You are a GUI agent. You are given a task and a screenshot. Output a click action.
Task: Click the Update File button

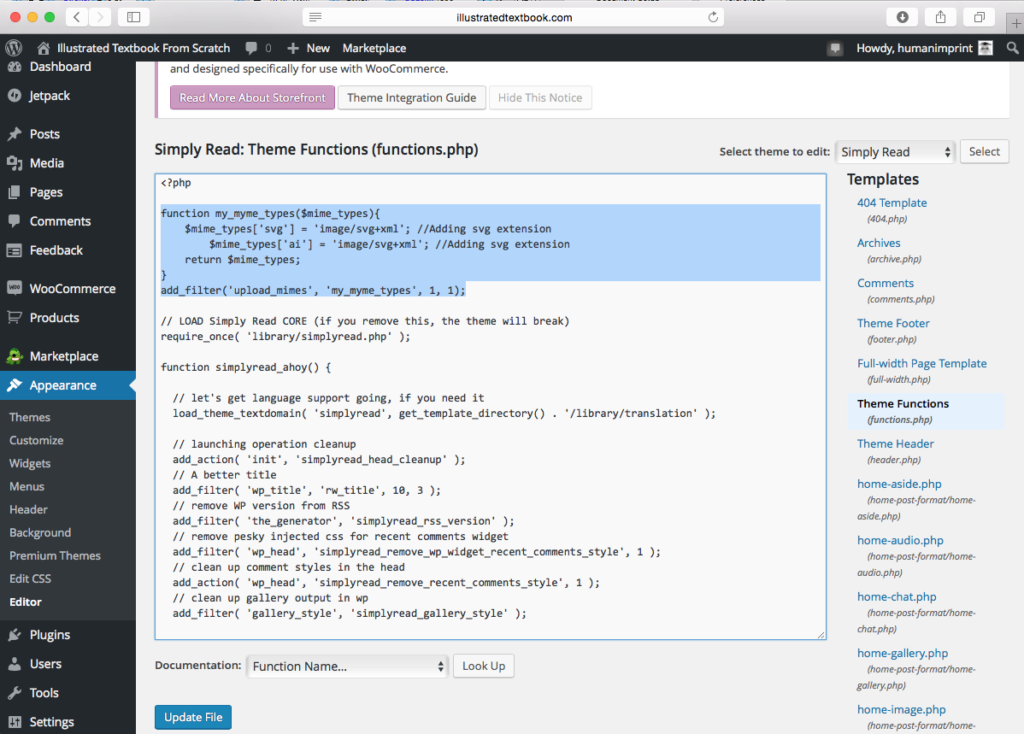pos(192,717)
